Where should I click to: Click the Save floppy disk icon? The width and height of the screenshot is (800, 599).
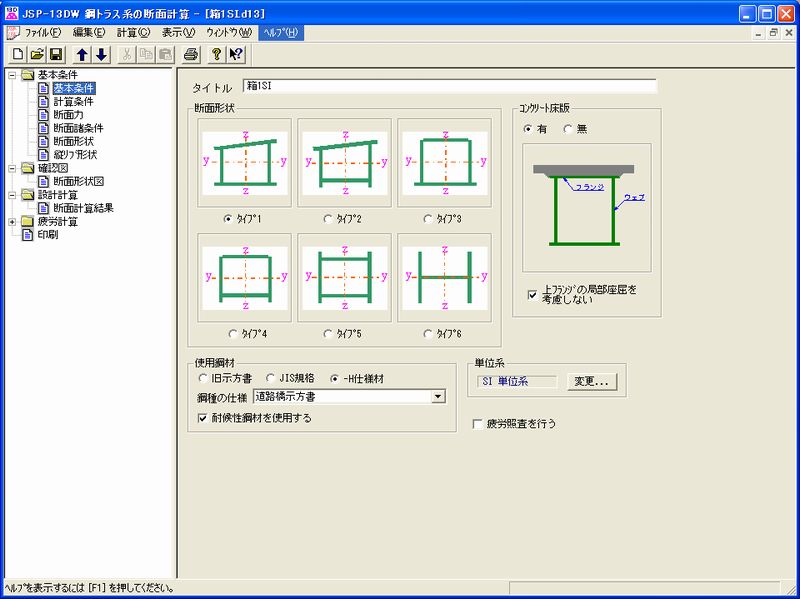pos(56,54)
